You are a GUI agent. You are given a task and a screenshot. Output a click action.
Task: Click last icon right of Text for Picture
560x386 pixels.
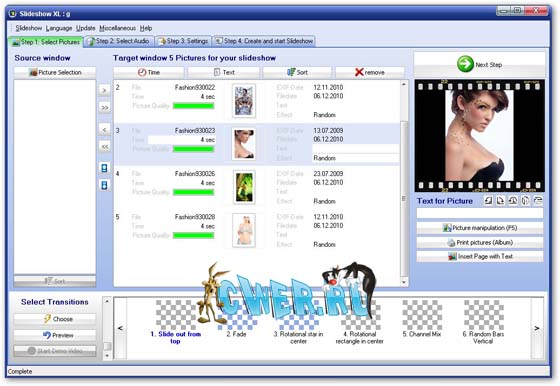coord(538,201)
